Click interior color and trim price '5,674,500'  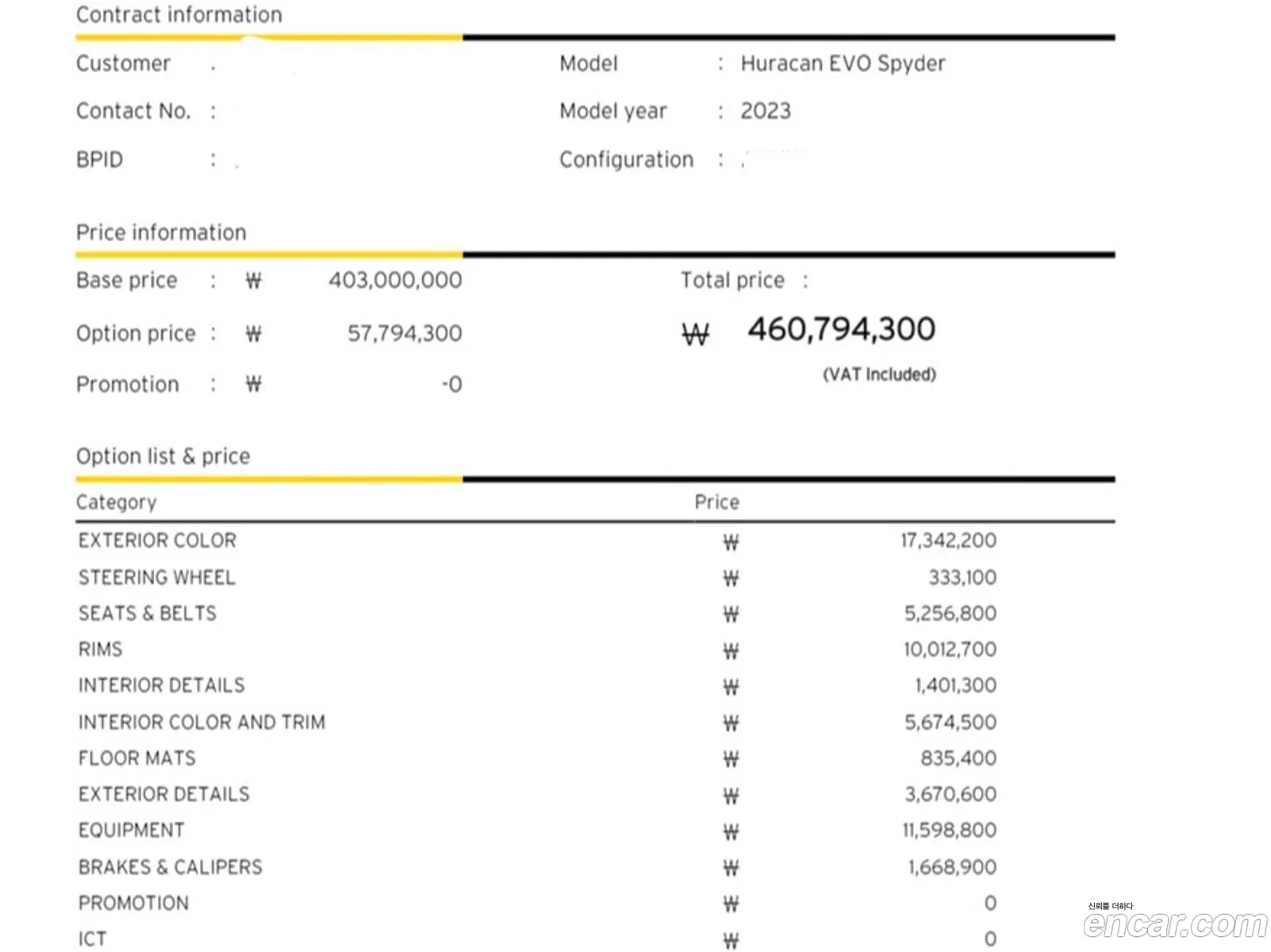(x=950, y=722)
